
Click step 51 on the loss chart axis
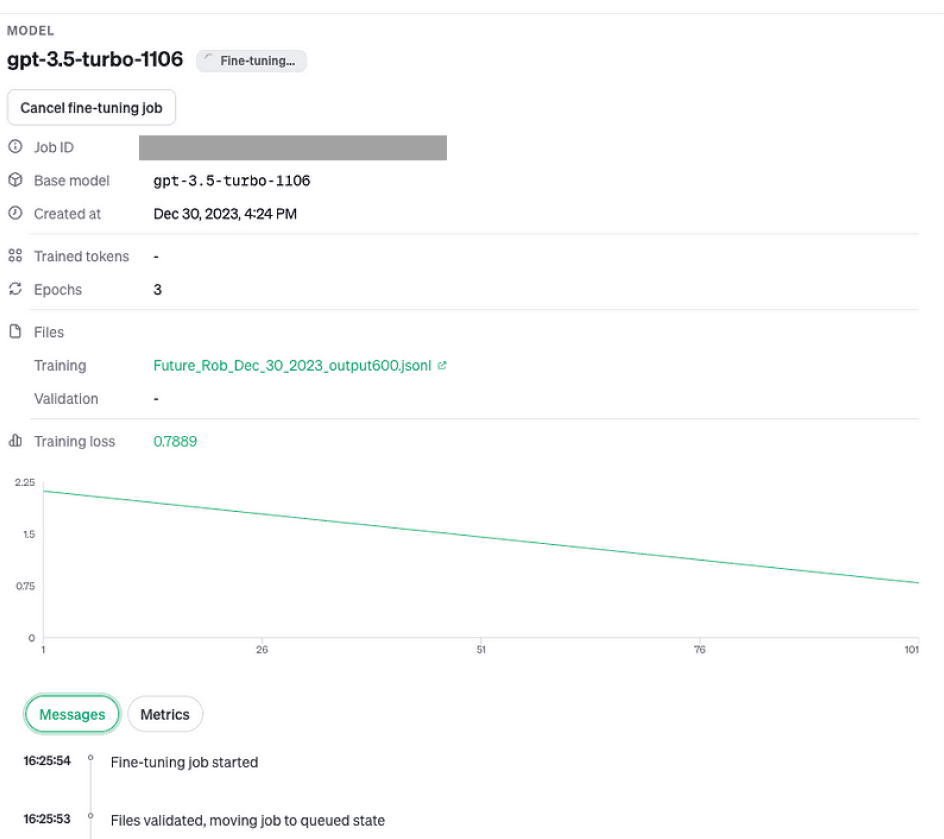tap(481, 649)
